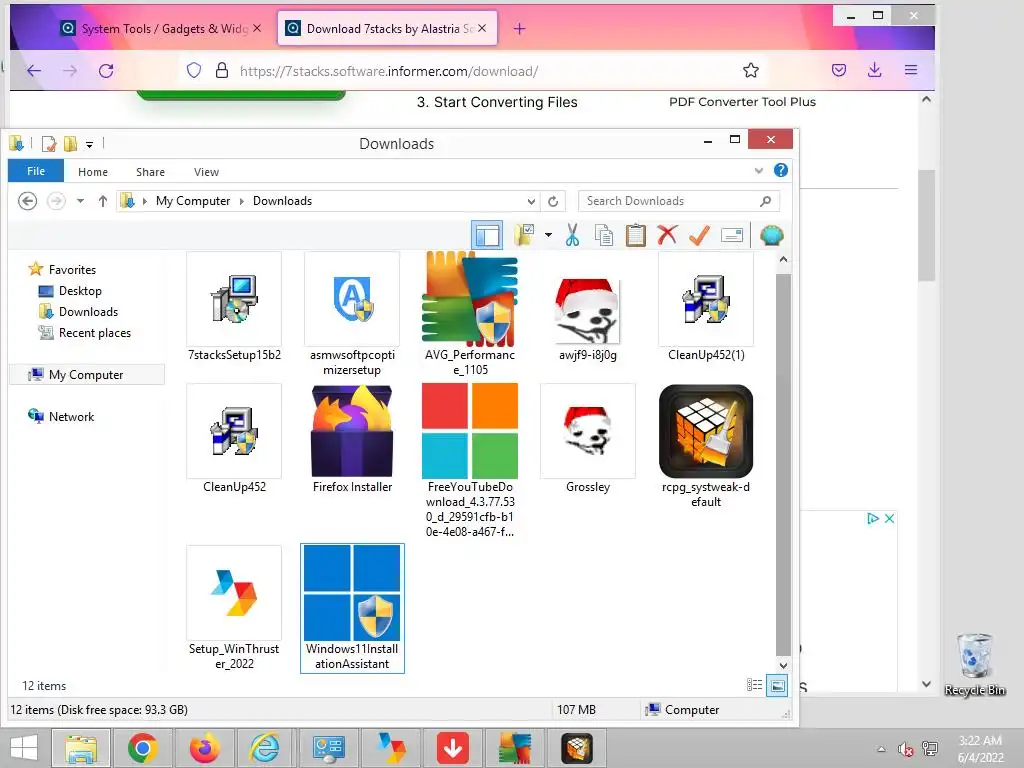
Task: Click the Cut scissors icon in Explorer toolbar
Action: [572, 235]
